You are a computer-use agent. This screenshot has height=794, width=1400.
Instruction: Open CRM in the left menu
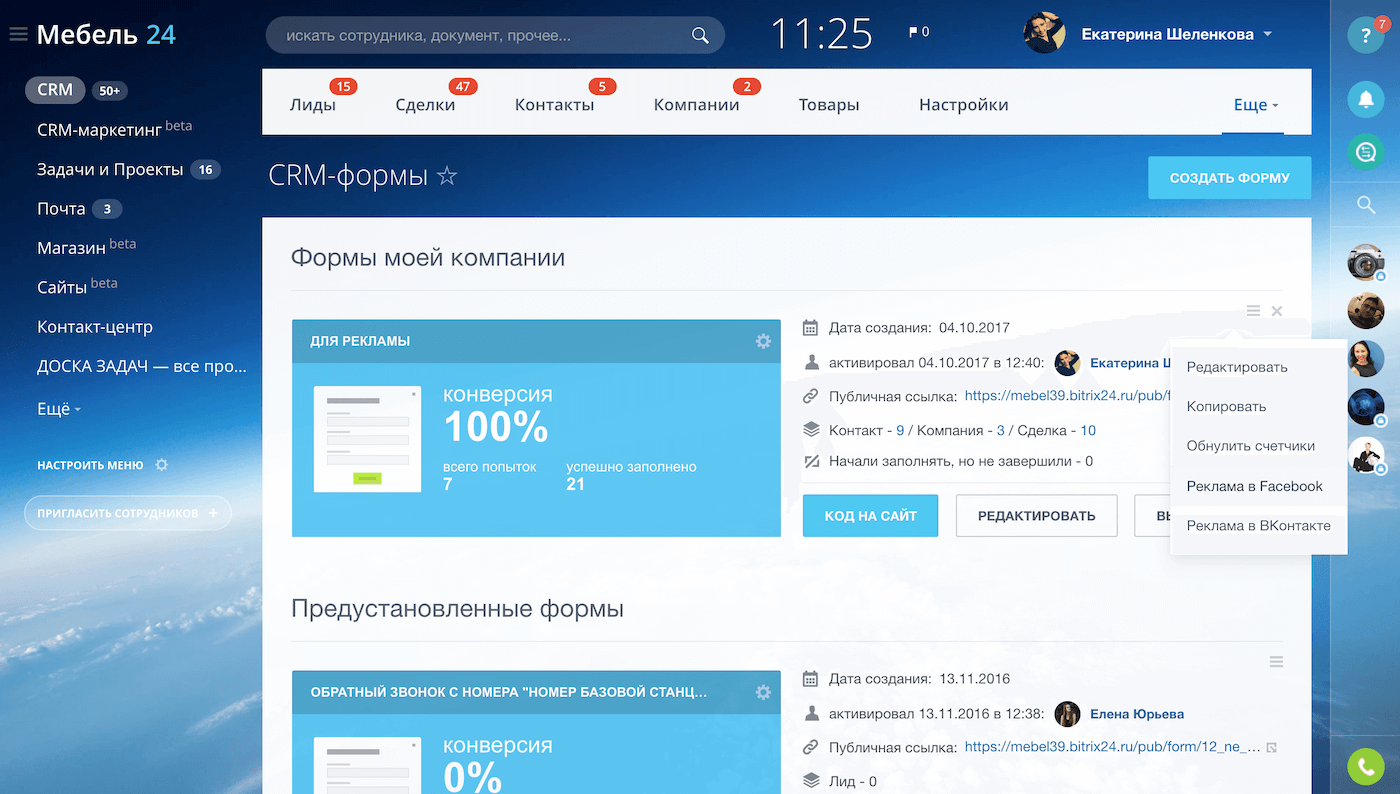pos(55,90)
